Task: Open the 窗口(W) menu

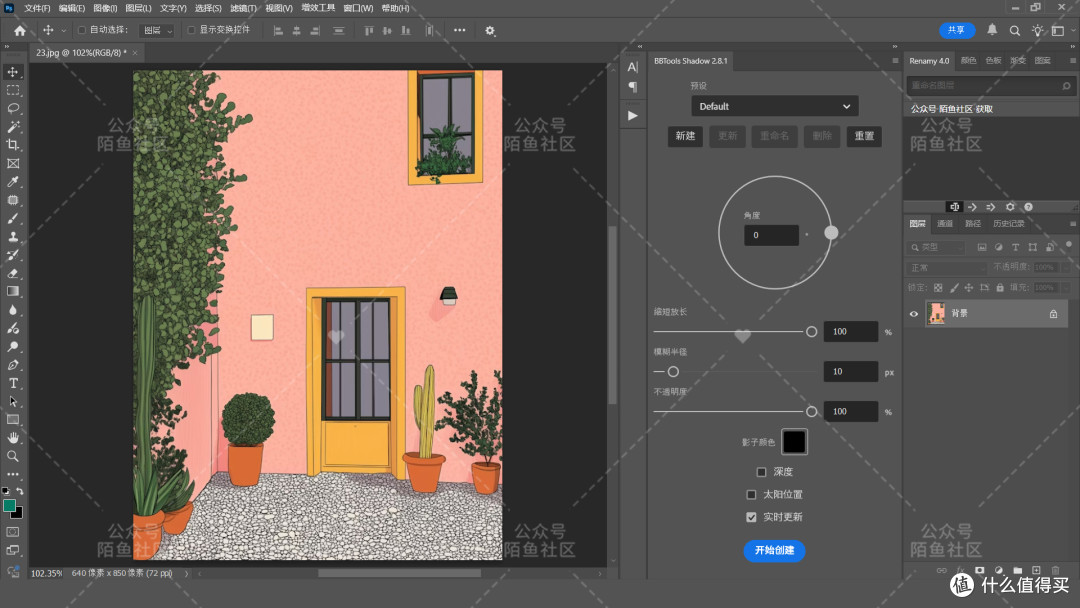Action: point(358,8)
